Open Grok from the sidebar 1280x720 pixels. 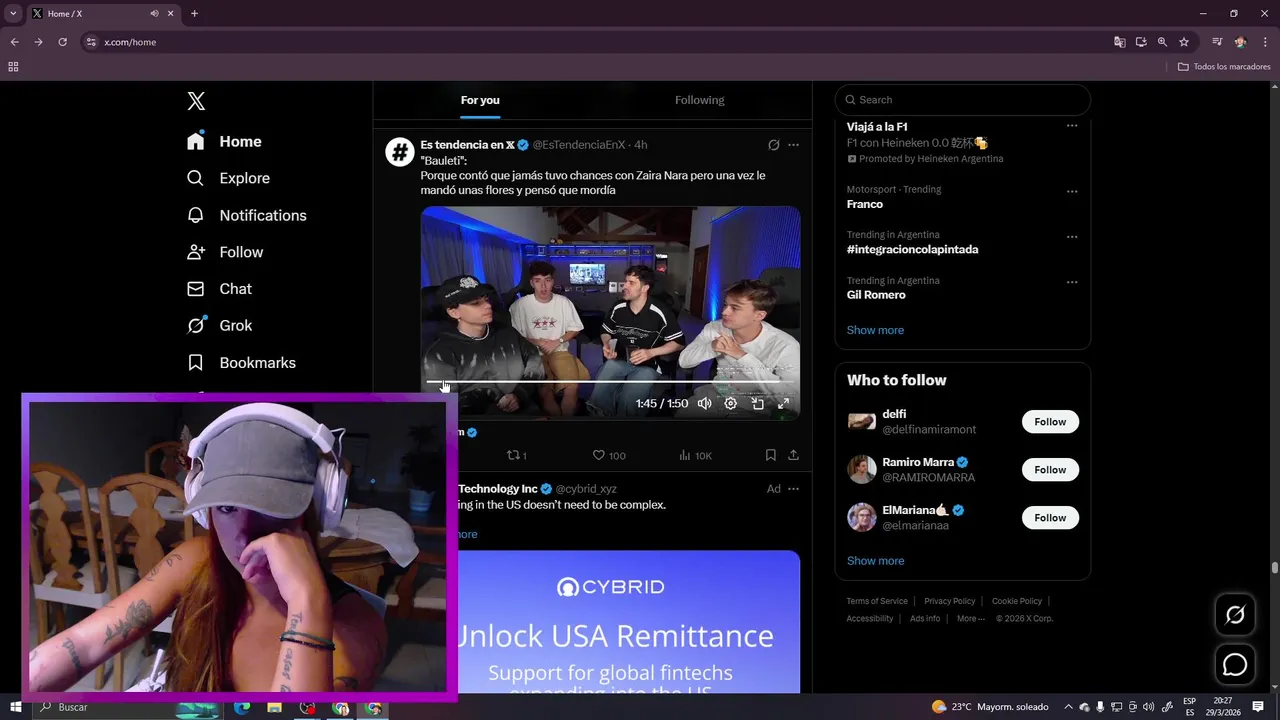tap(220, 325)
